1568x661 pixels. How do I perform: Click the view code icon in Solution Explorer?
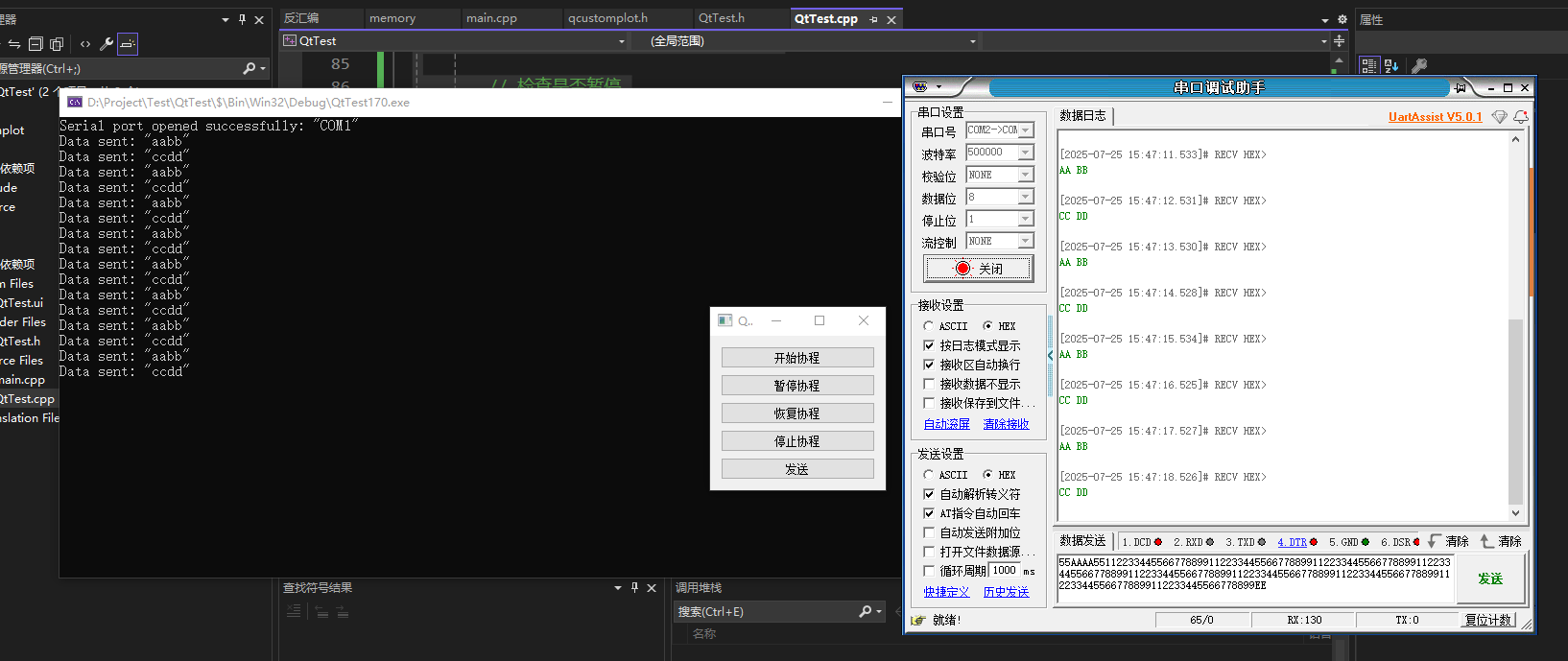(x=85, y=43)
